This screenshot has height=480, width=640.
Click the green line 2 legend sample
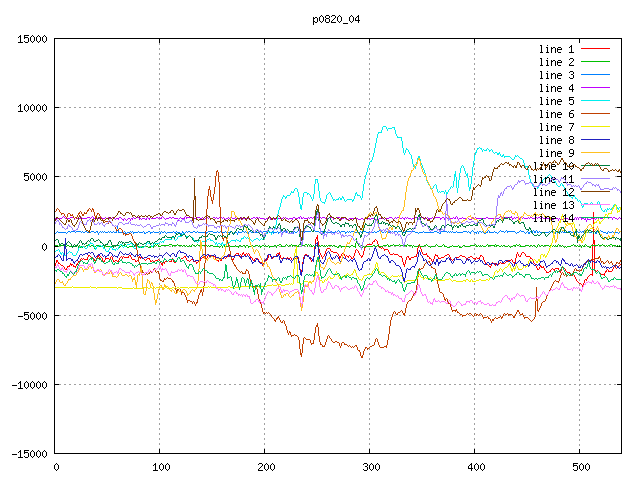[x=595, y=62]
